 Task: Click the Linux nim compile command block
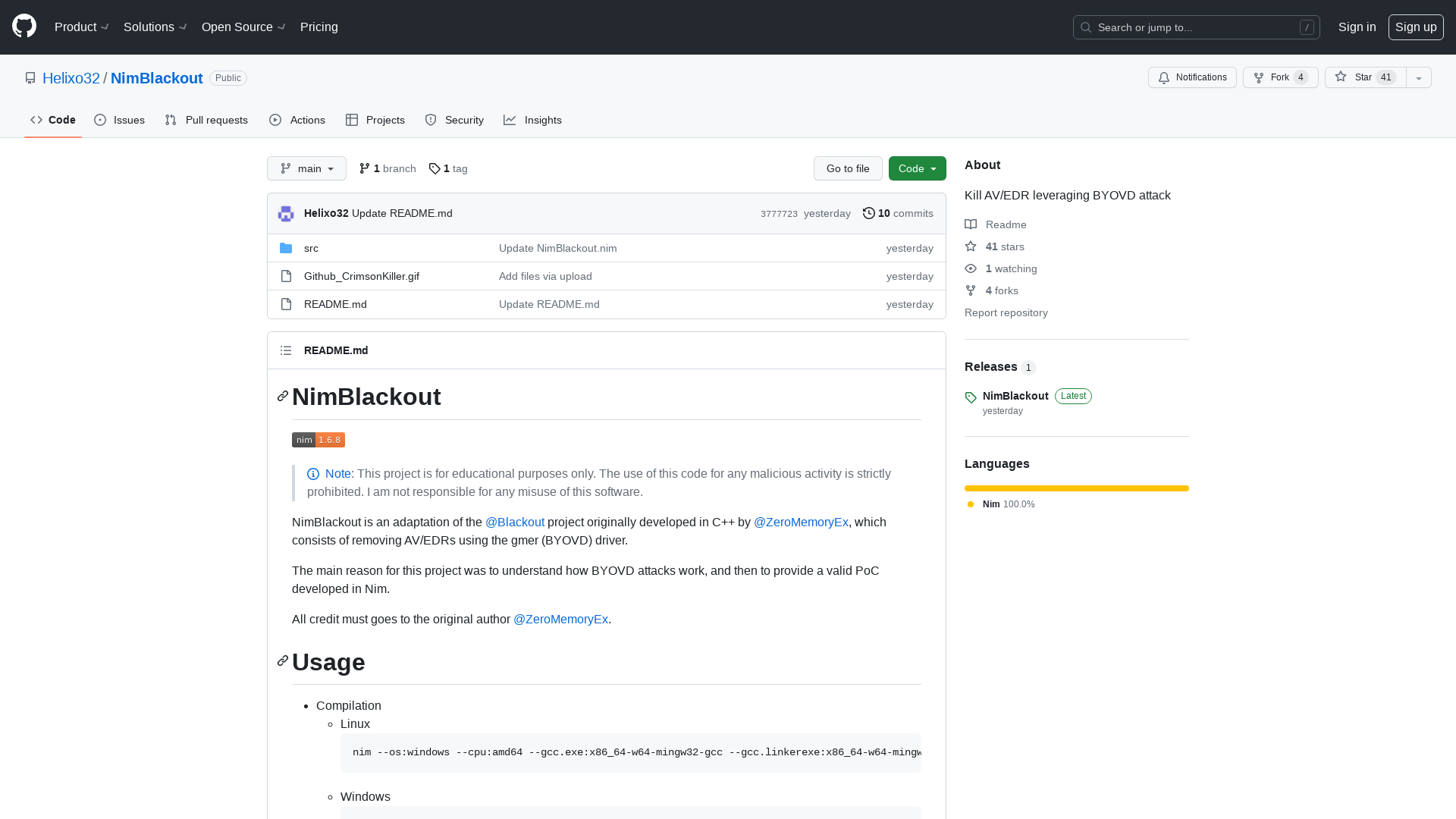coord(631,752)
